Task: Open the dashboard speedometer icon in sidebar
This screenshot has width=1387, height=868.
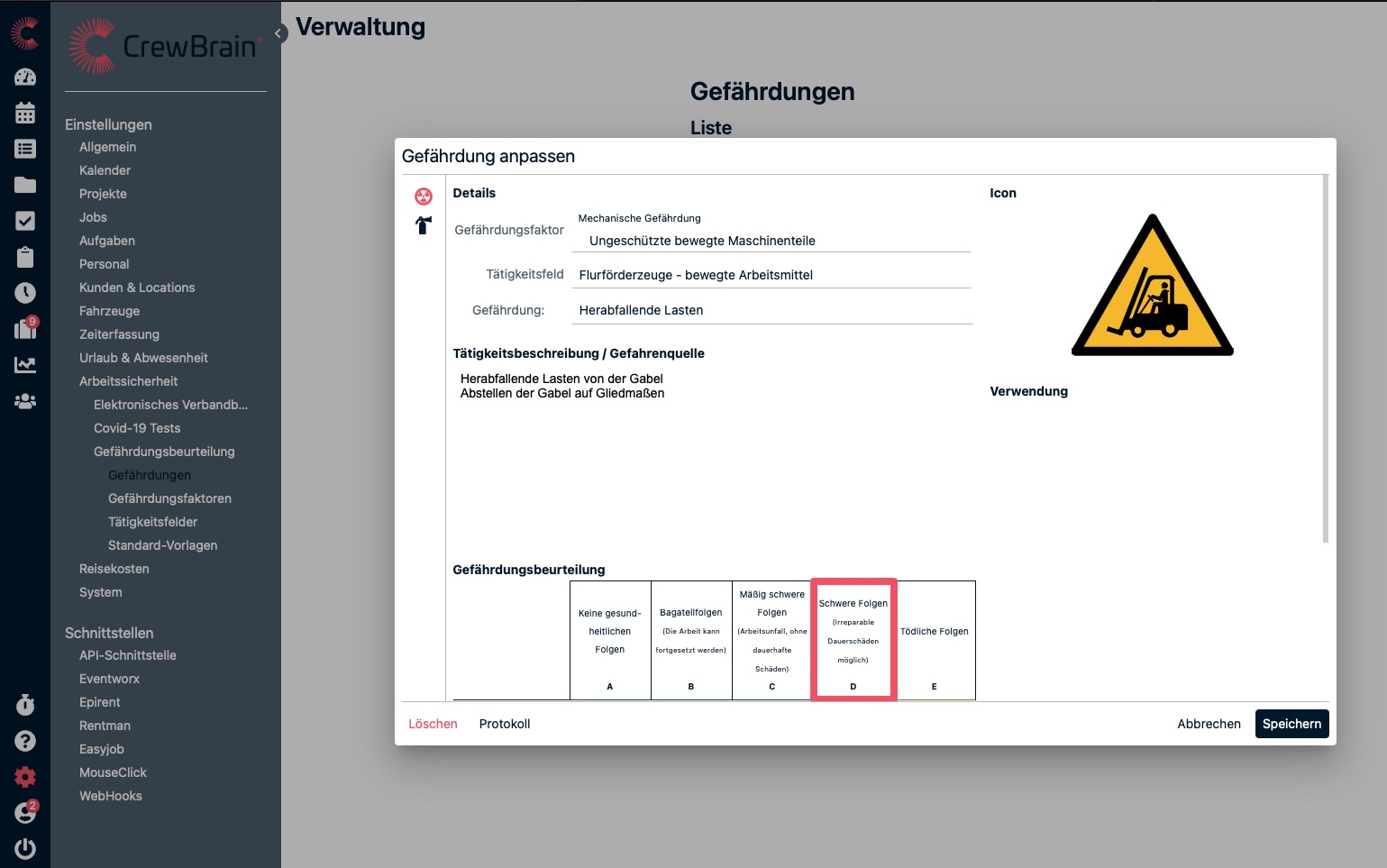Action: point(25,78)
